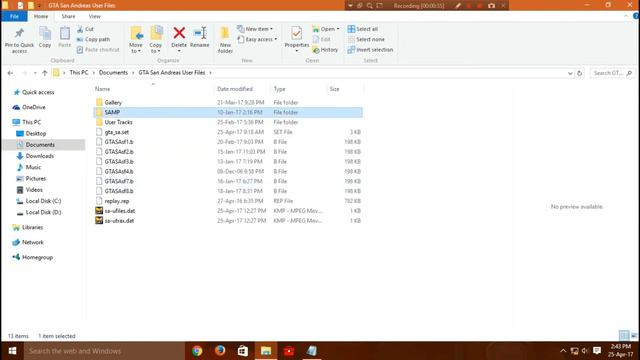Copy the selected item from the ribbon
Image resolution: width=640 pixels, height=360 pixels.
[x=45, y=38]
